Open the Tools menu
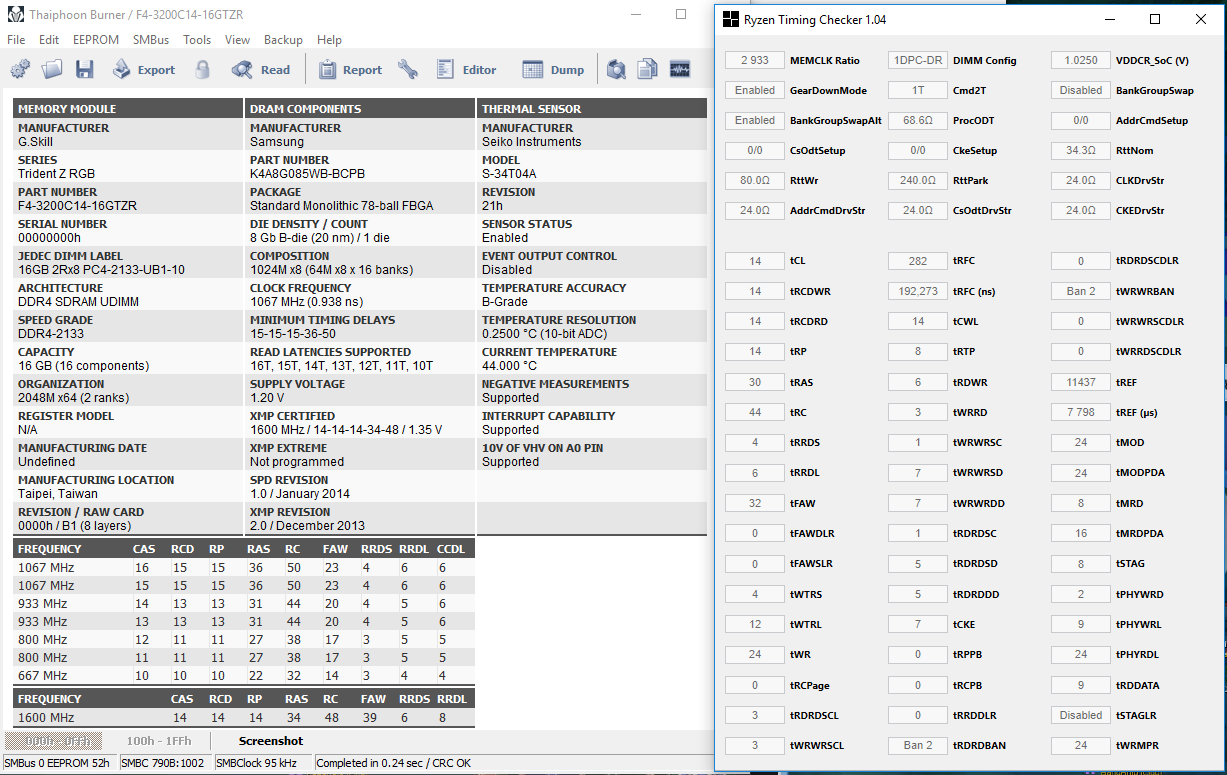This screenshot has width=1227, height=775. 197,40
